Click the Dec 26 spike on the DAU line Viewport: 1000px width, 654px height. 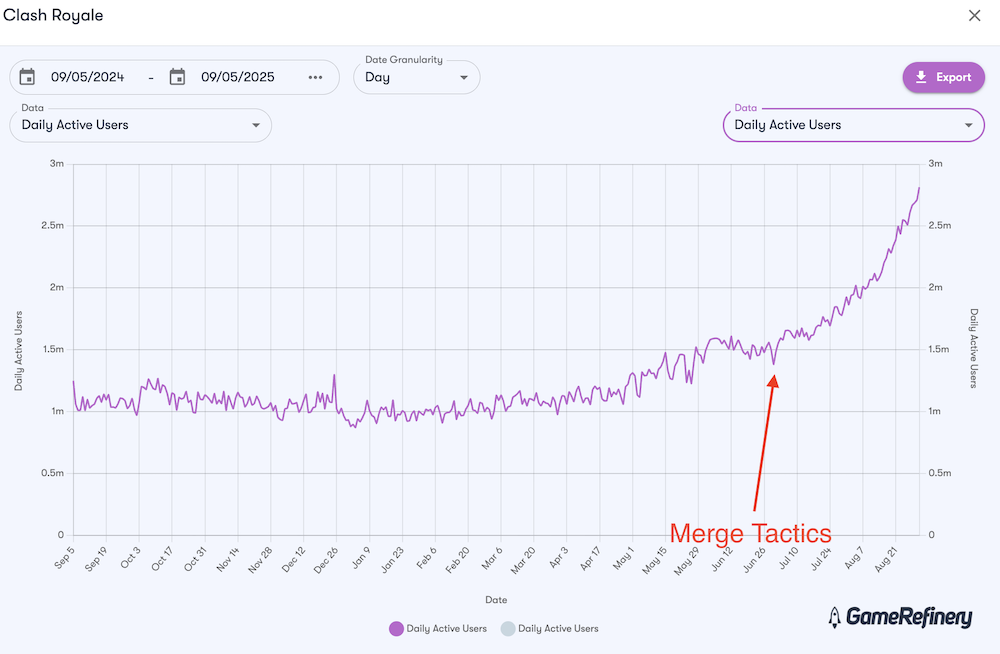click(x=334, y=375)
